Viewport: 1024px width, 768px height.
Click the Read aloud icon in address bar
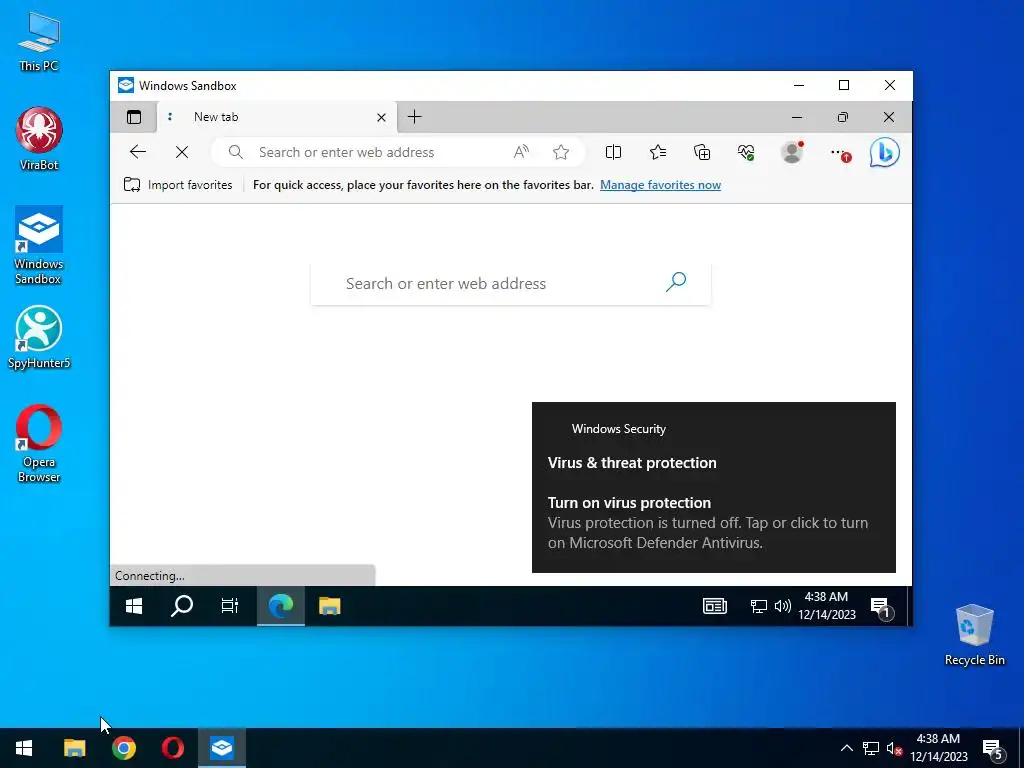(521, 152)
